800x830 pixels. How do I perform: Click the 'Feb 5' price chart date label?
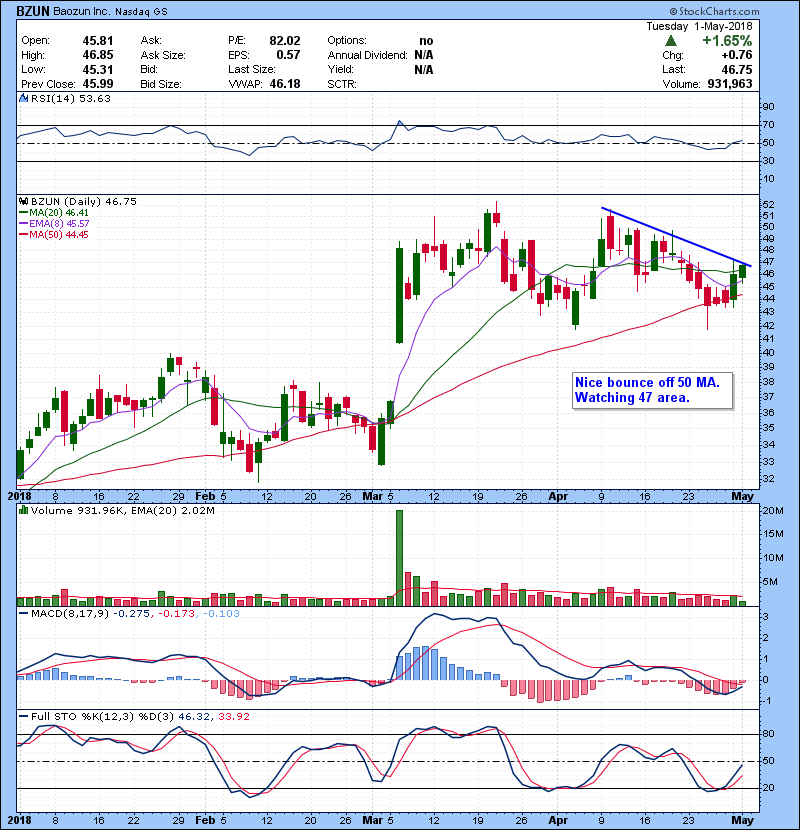(x=211, y=497)
